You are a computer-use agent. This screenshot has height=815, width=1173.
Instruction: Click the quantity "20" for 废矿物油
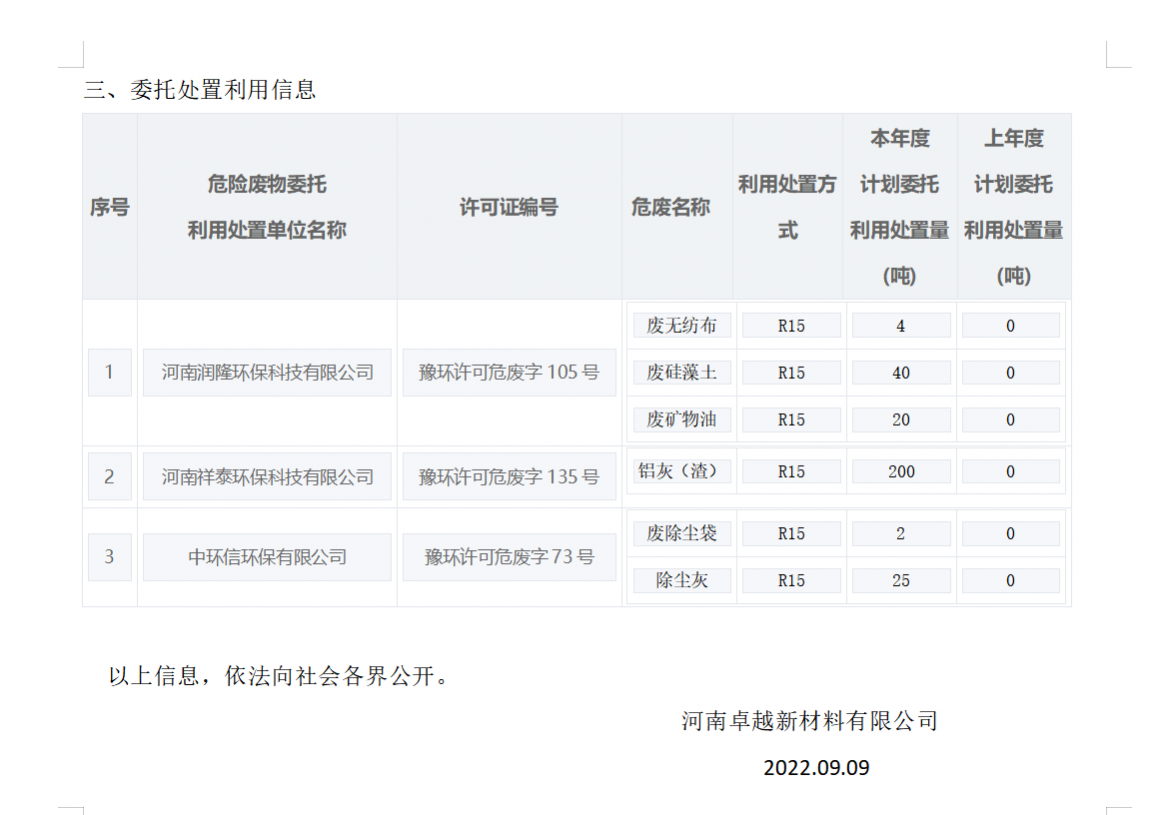point(901,420)
